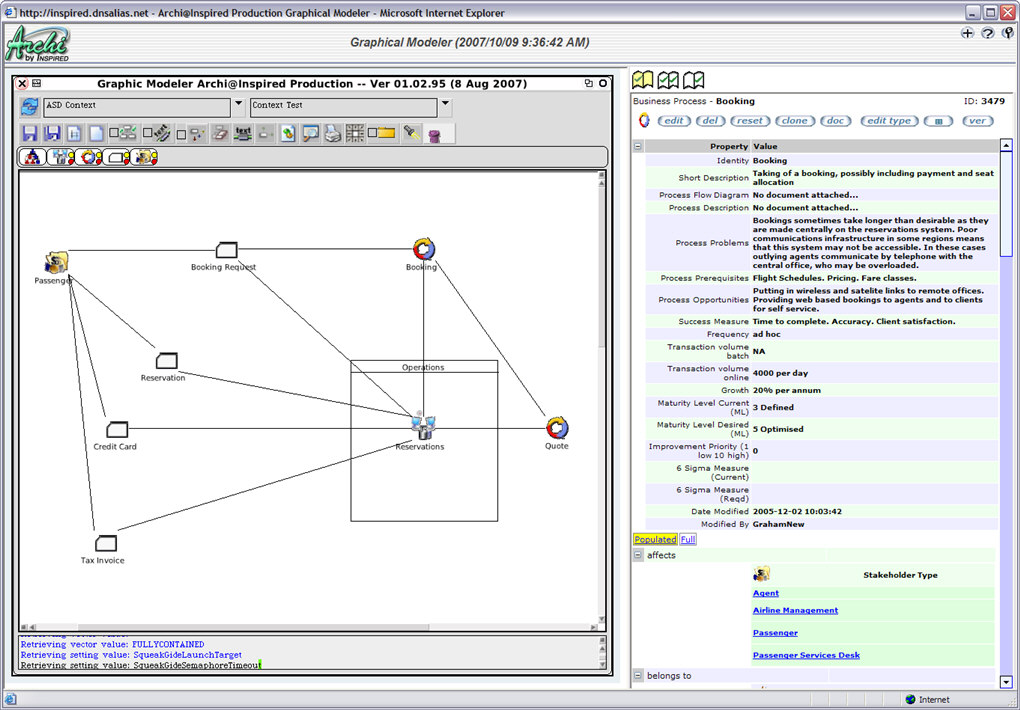This screenshot has width=1020, height=710.
Task: Click the printer icon in modeler toolbar
Action: [333, 133]
